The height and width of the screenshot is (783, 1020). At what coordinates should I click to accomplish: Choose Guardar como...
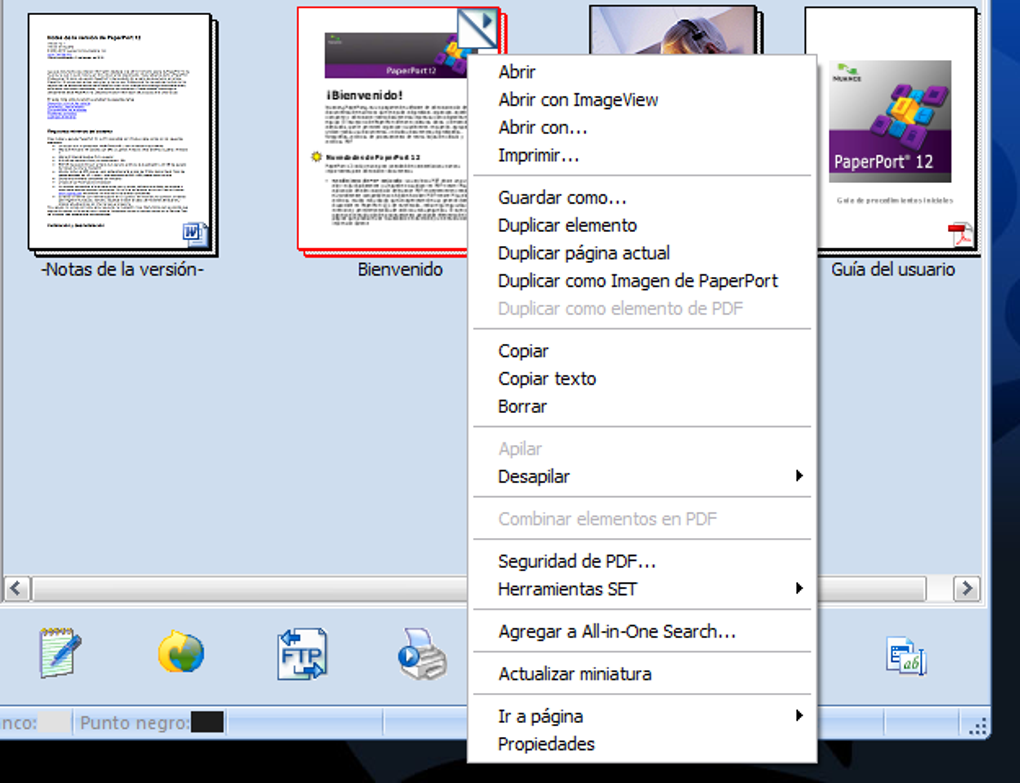[x=642, y=198]
